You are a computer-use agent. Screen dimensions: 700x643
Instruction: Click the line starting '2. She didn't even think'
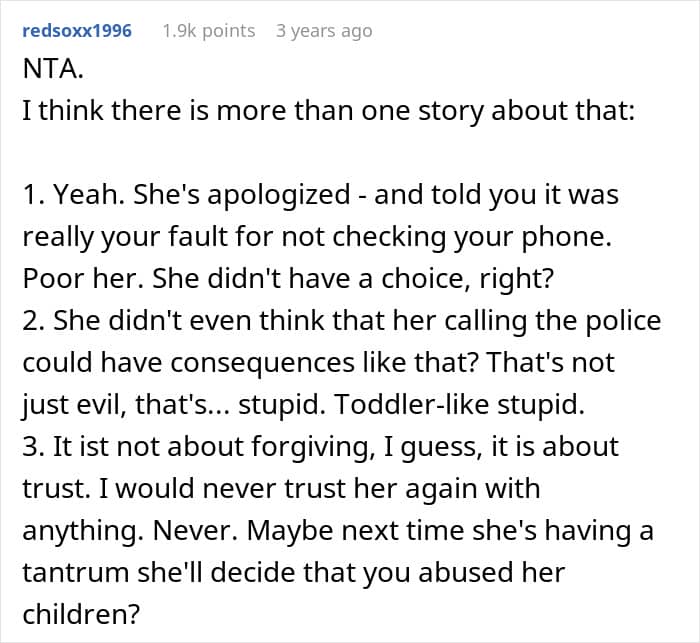[342, 321]
